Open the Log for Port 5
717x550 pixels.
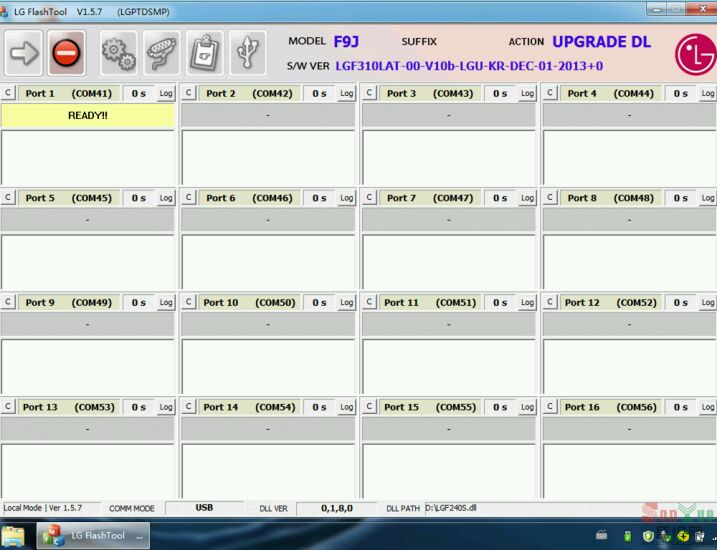[x=166, y=198]
